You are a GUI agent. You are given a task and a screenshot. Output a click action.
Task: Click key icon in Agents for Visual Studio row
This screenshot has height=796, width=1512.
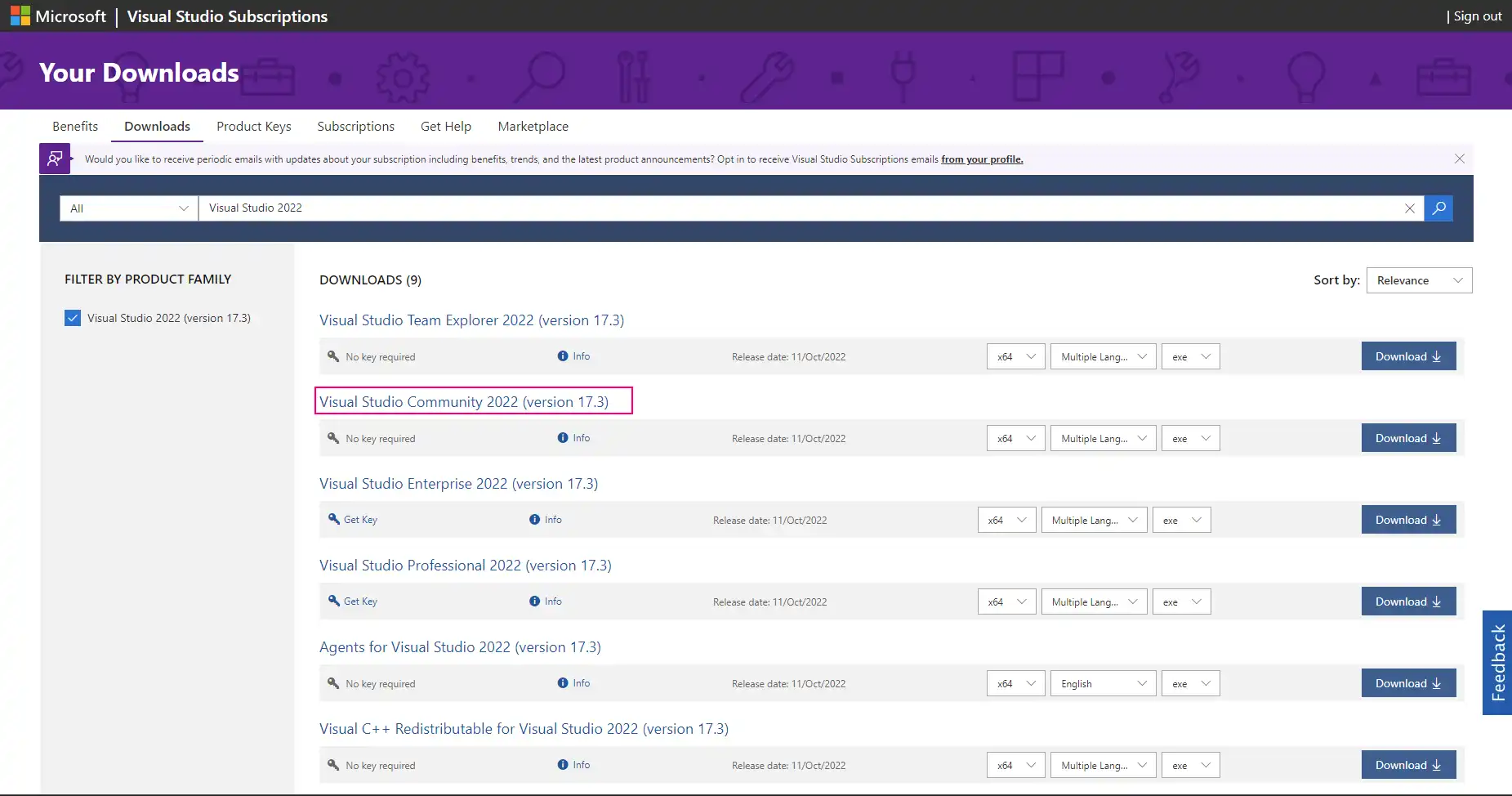click(333, 683)
